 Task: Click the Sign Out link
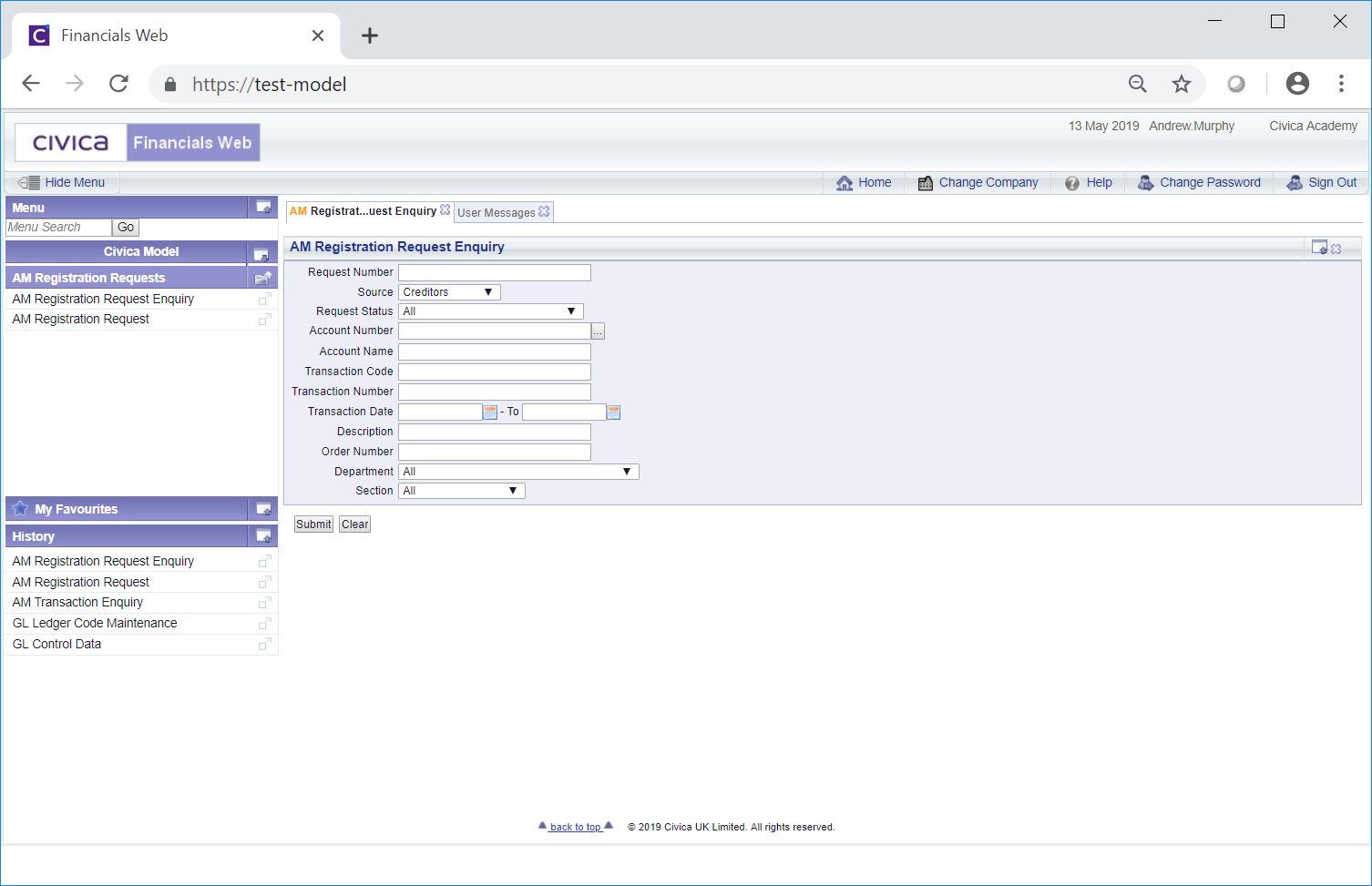click(x=1332, y=182)
